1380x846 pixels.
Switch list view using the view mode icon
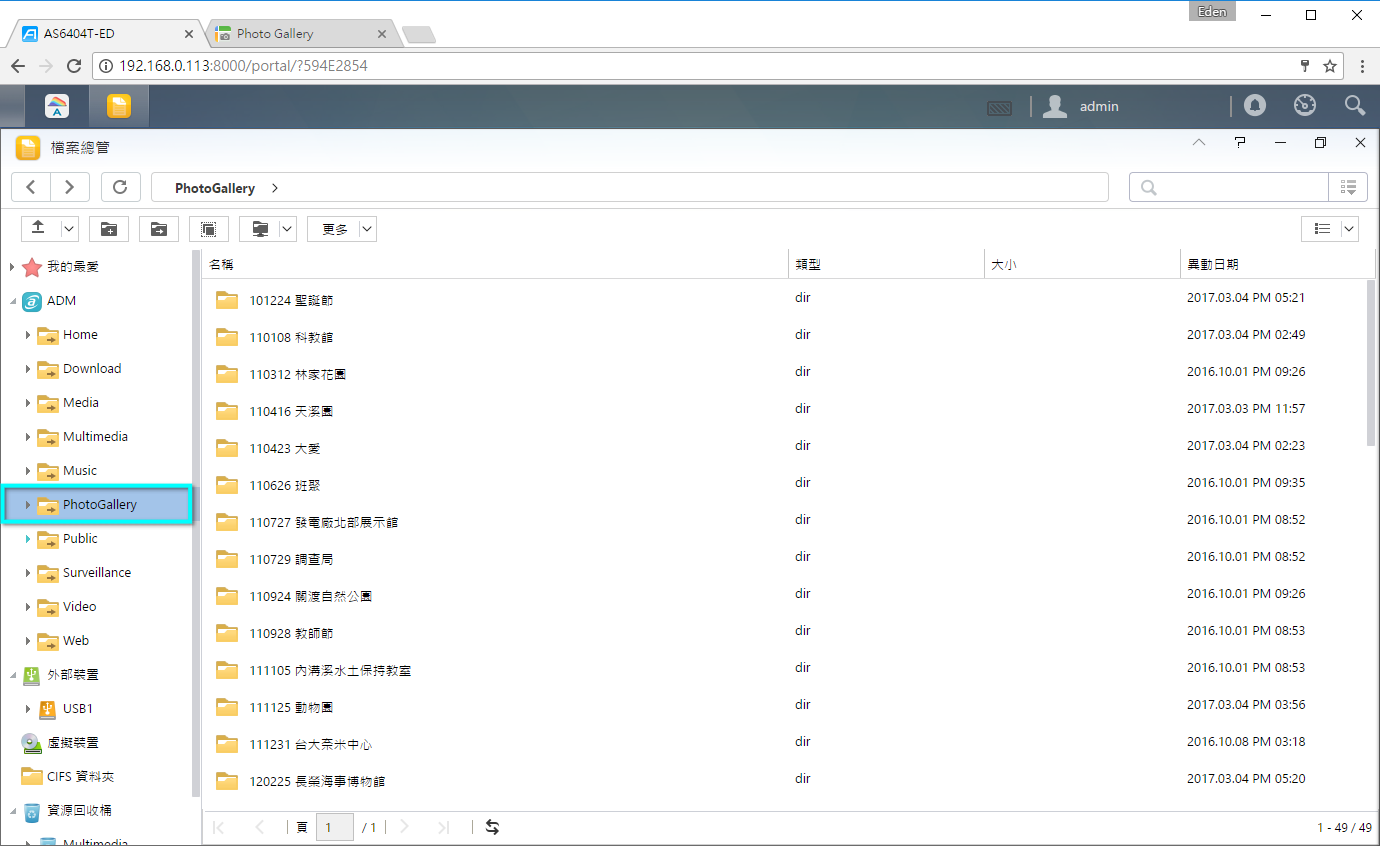tap(1322, 229)
